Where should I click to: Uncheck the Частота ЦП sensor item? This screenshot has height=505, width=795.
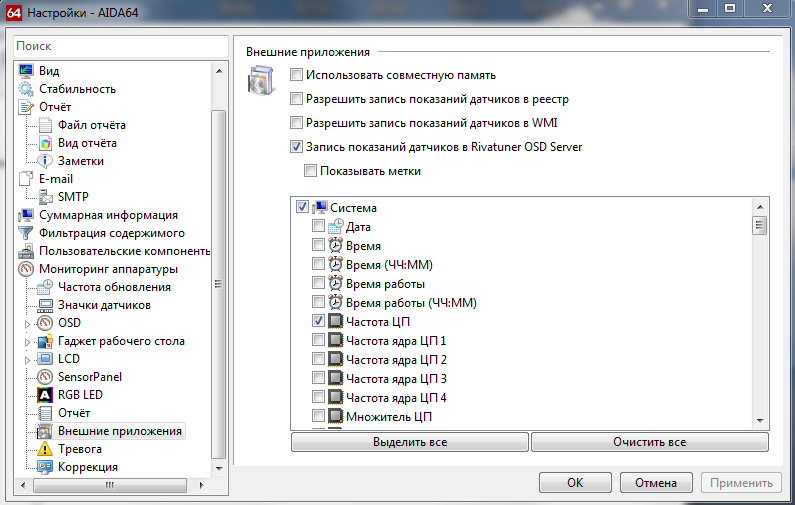(318, 322)
